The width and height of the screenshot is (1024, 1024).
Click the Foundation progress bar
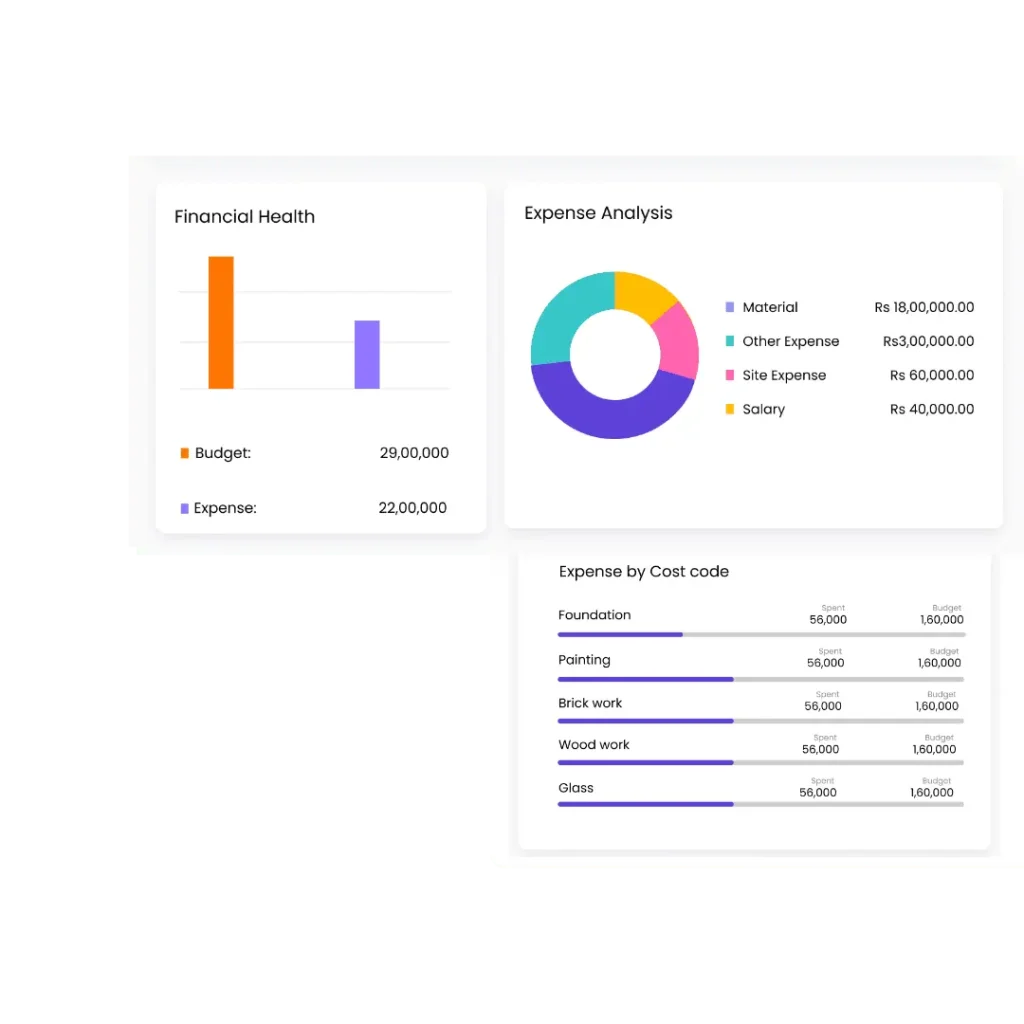click(x=761, y=634)
